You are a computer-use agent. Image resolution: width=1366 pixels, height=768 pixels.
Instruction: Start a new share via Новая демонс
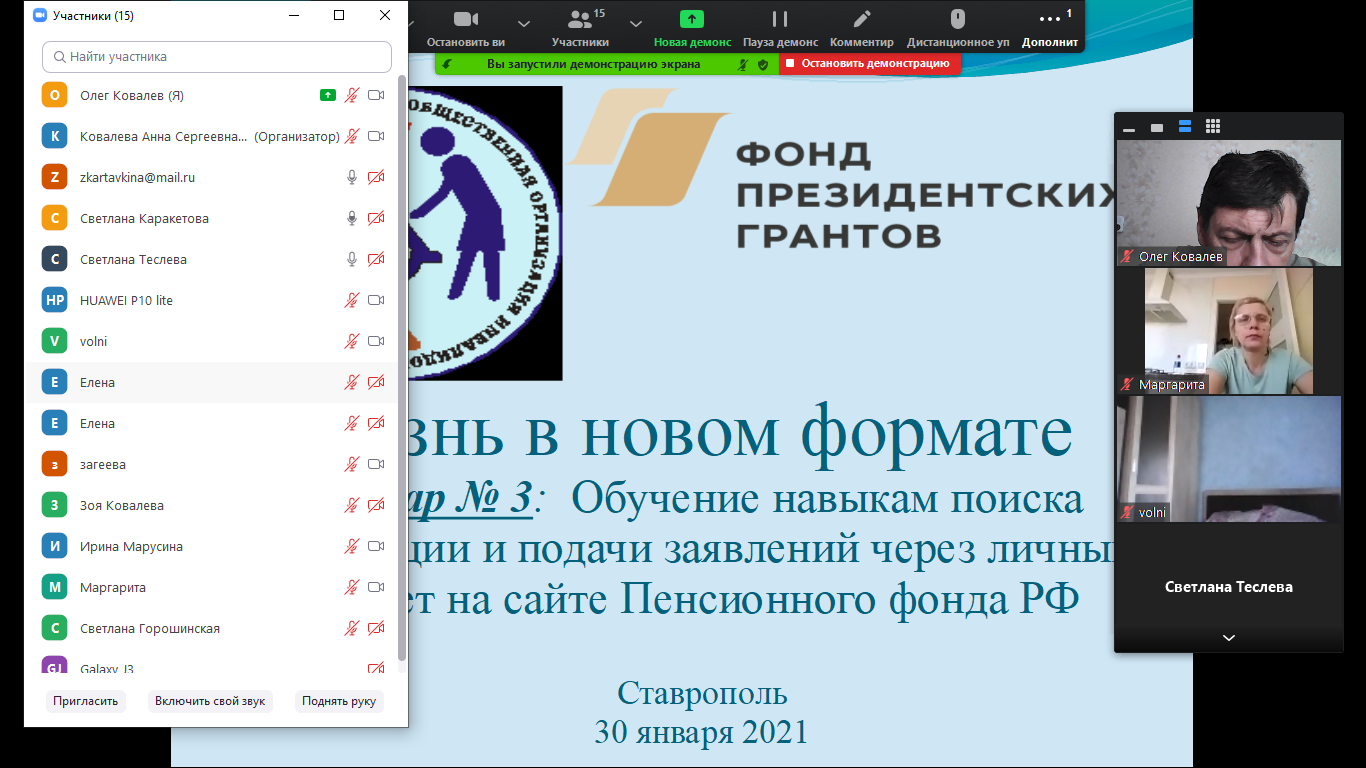(692, 27)
